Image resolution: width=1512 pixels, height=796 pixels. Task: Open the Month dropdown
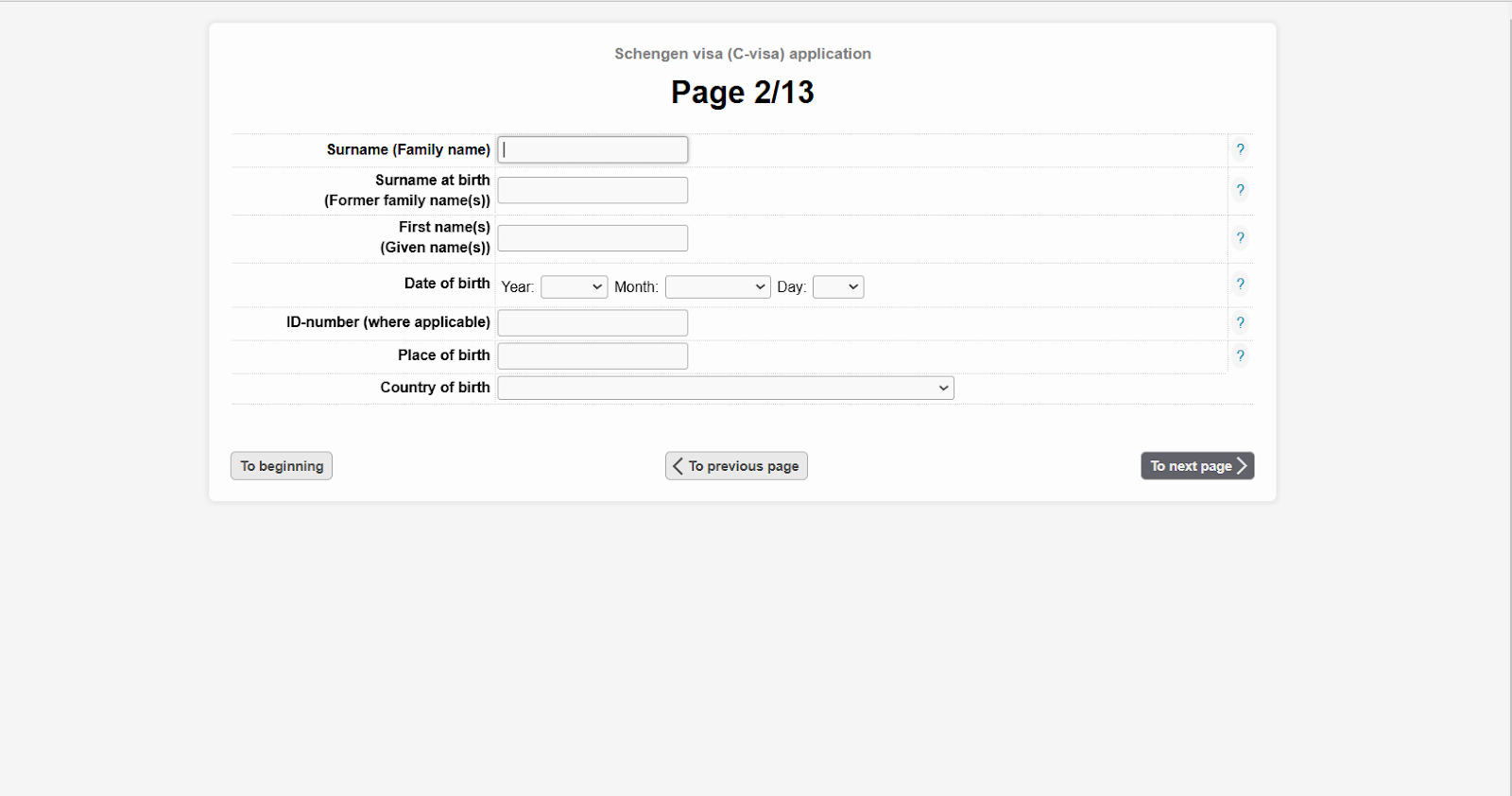coord(717,286)
